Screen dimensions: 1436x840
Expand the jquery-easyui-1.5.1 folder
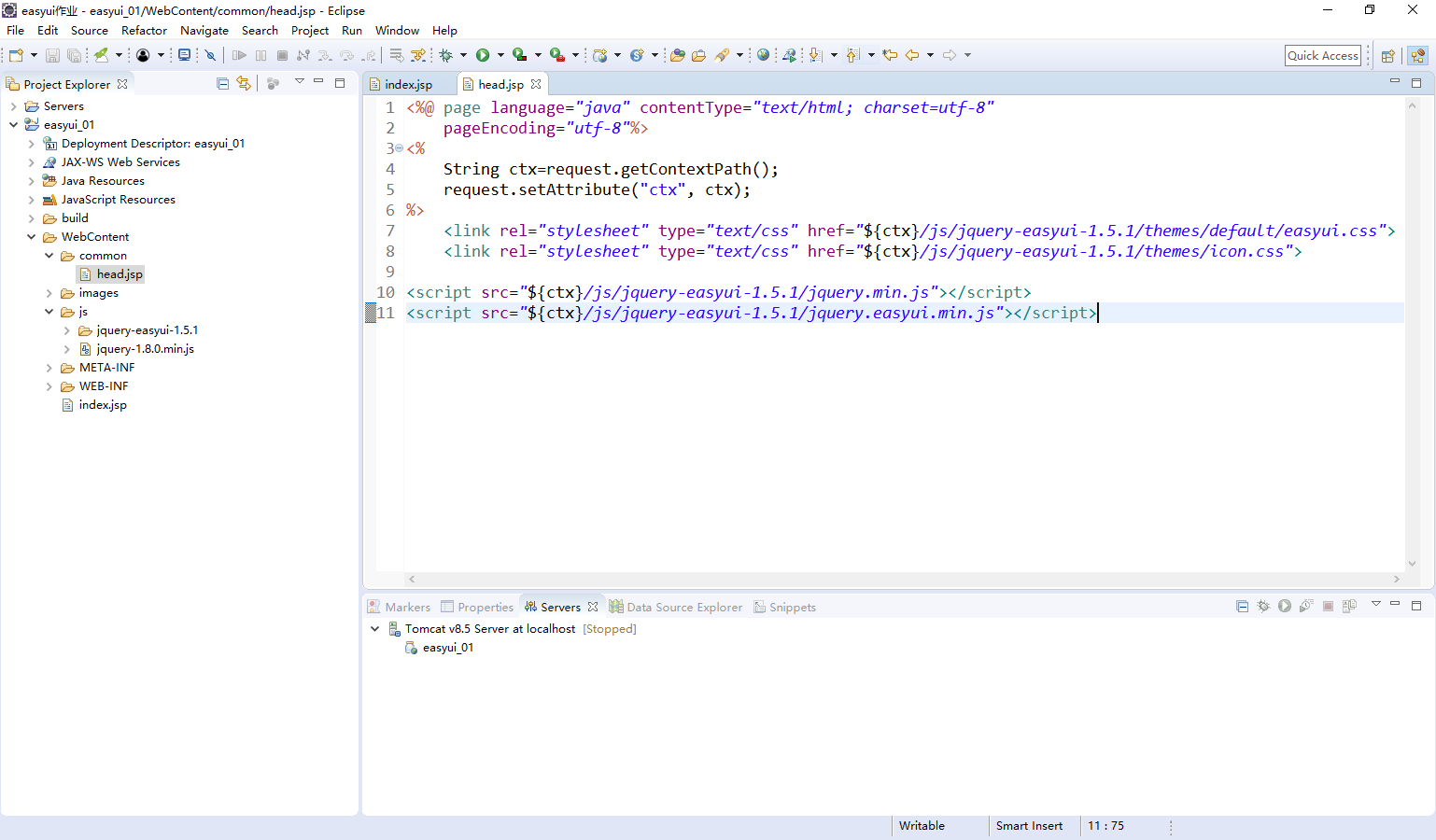pos(66,330)
